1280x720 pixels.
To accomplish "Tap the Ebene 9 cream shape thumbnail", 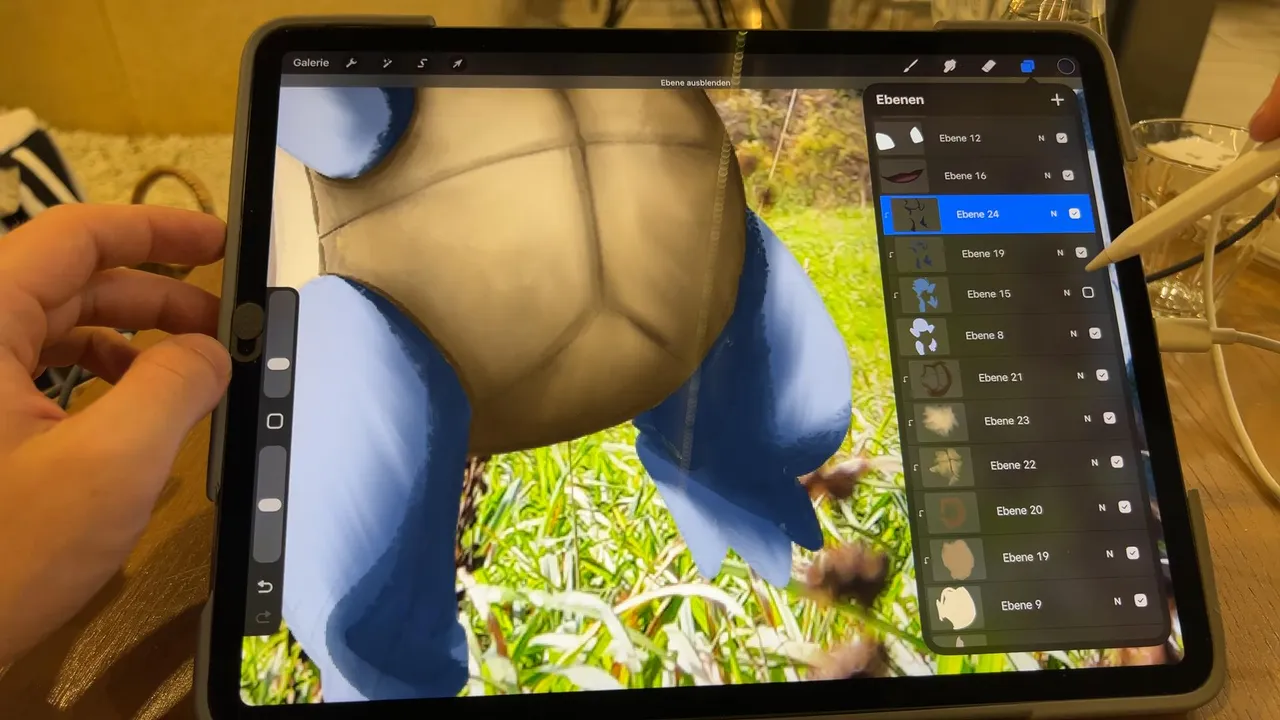I will pyautogui.click(x=956, y=608).
